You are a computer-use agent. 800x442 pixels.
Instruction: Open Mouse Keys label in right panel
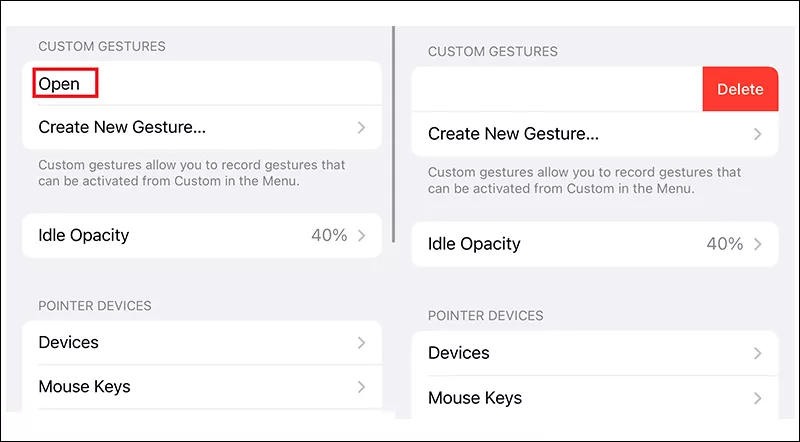click(475, 397)
